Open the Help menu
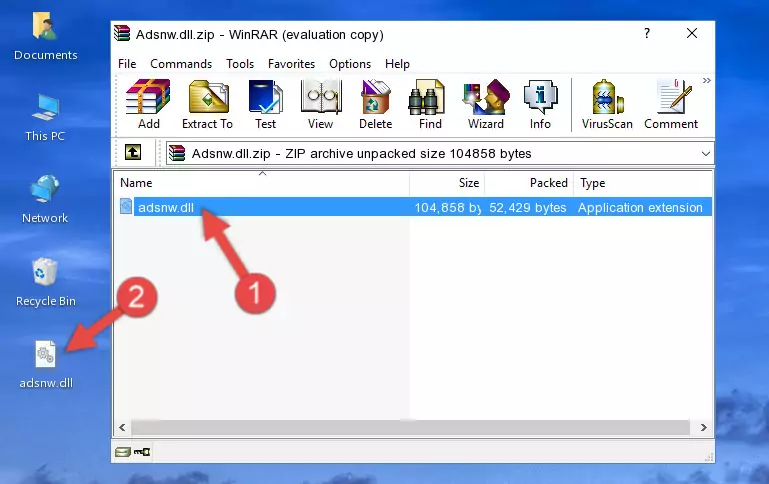 [x=397, y=64]
